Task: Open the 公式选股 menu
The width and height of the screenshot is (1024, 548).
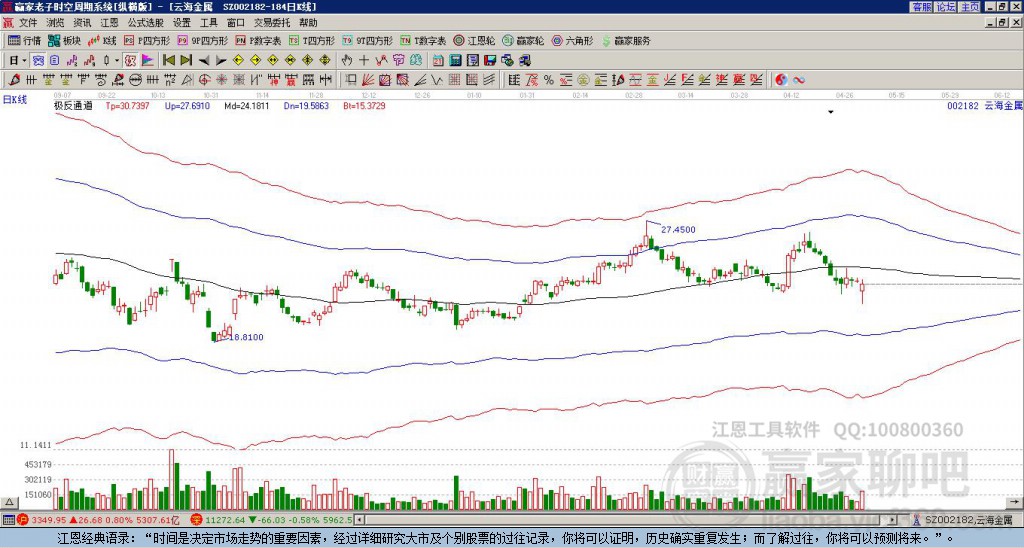Action: pyautogui.click(x=145, y=23)
